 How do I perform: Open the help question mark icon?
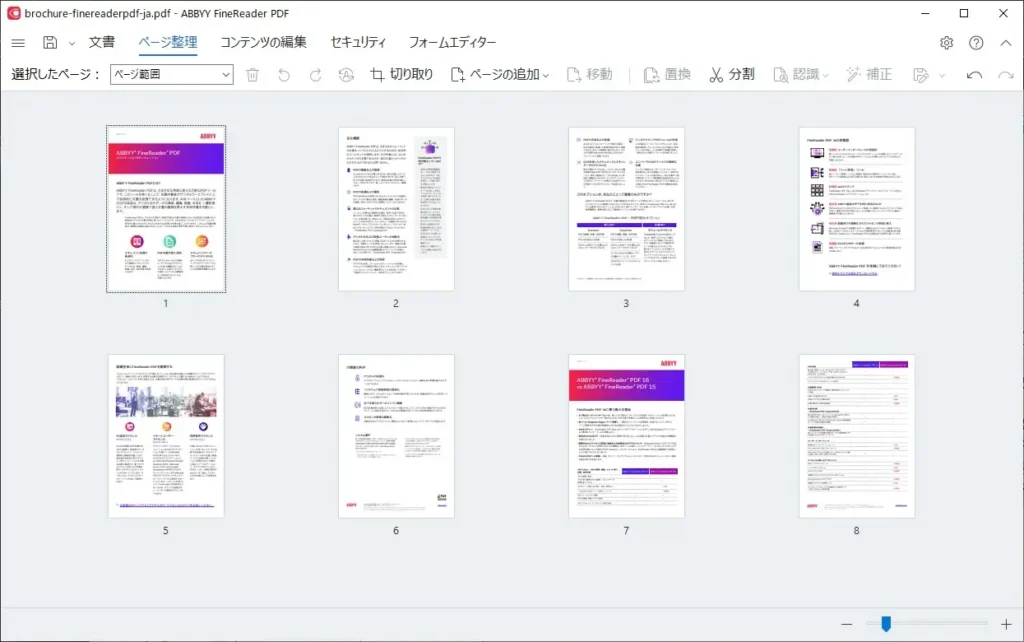(x=976, y=43)
